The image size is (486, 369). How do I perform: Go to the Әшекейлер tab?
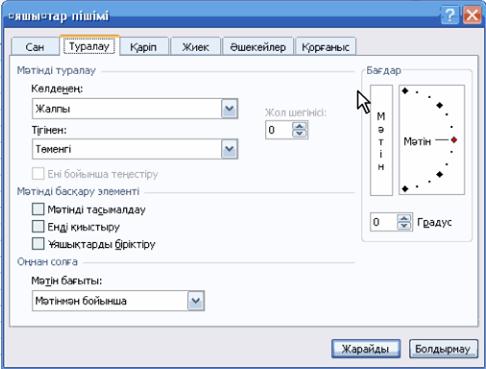(x=258, y=47)
